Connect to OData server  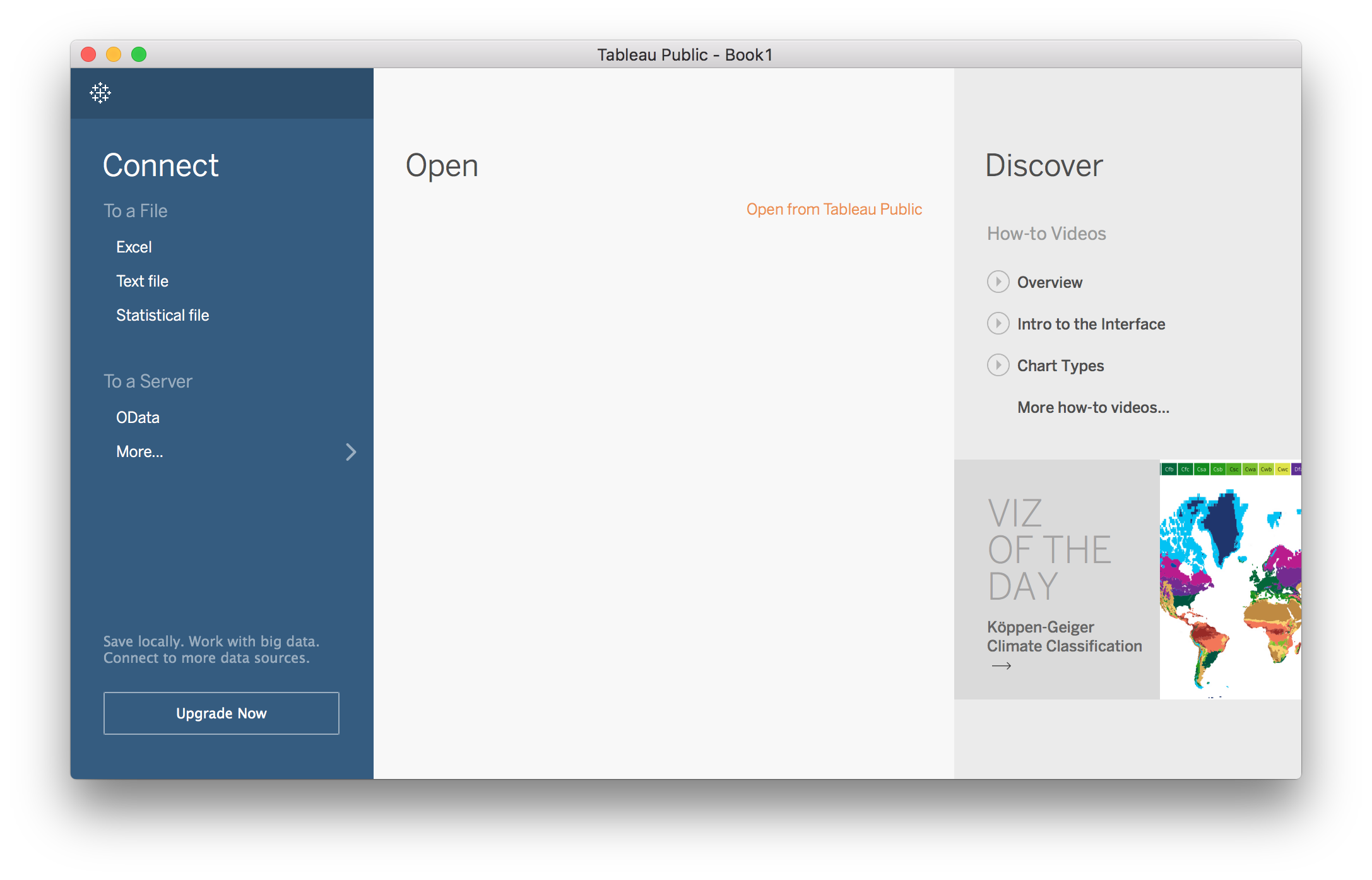click(138, 417)
